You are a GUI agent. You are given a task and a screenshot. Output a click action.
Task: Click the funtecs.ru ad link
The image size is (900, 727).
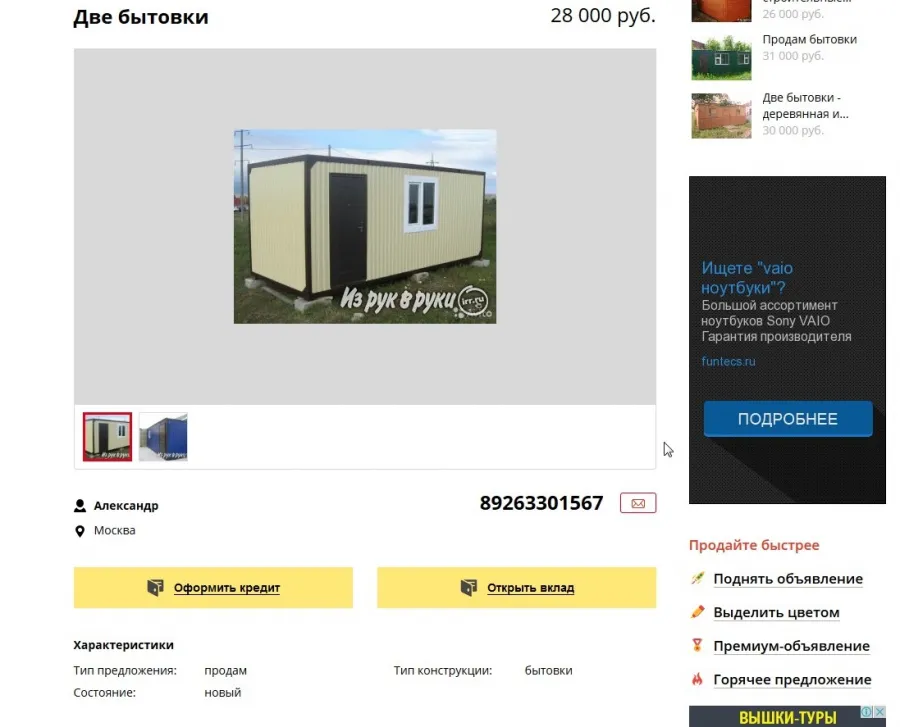click(728, 361)
